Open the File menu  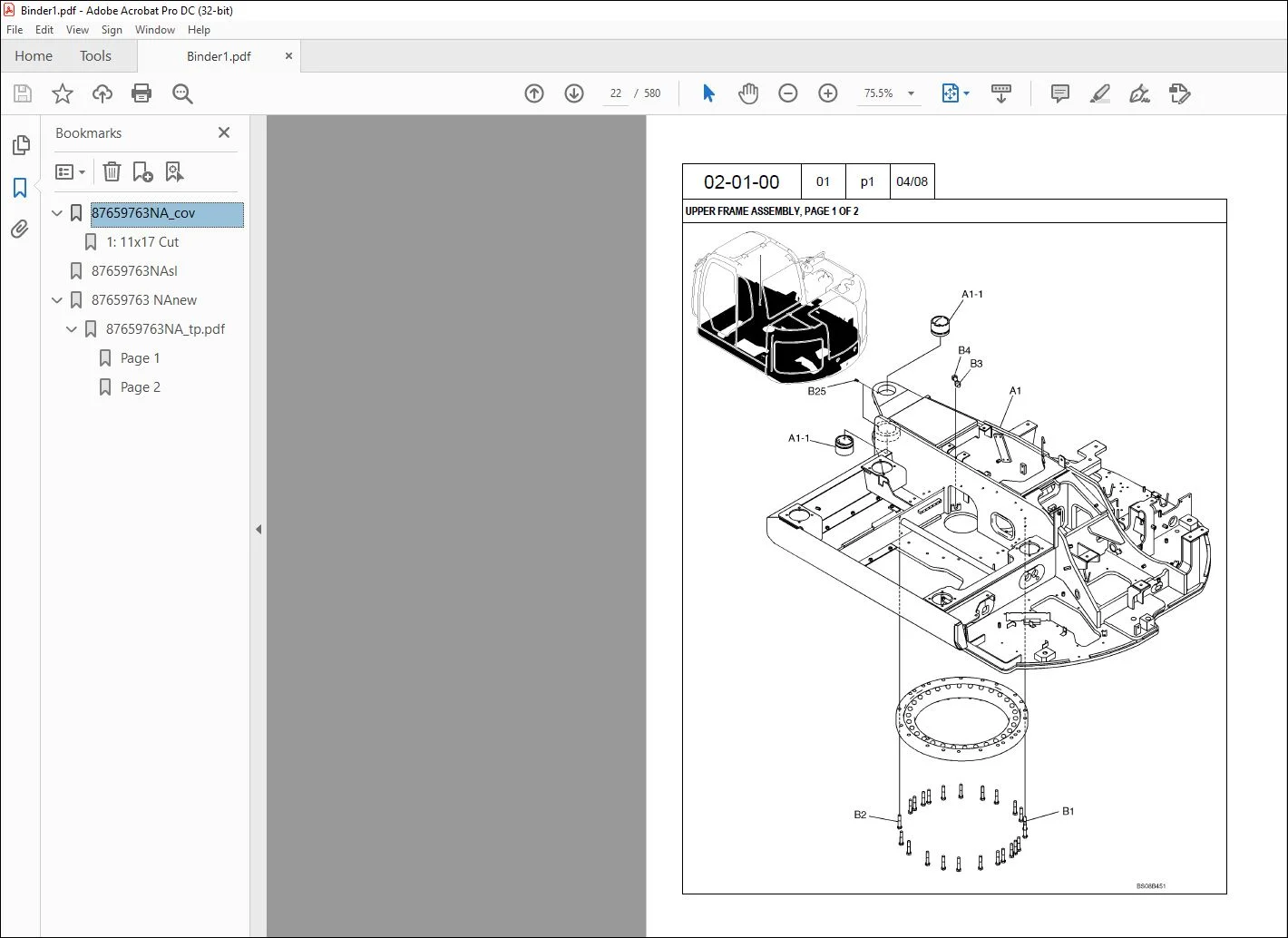tap(15, 30)
